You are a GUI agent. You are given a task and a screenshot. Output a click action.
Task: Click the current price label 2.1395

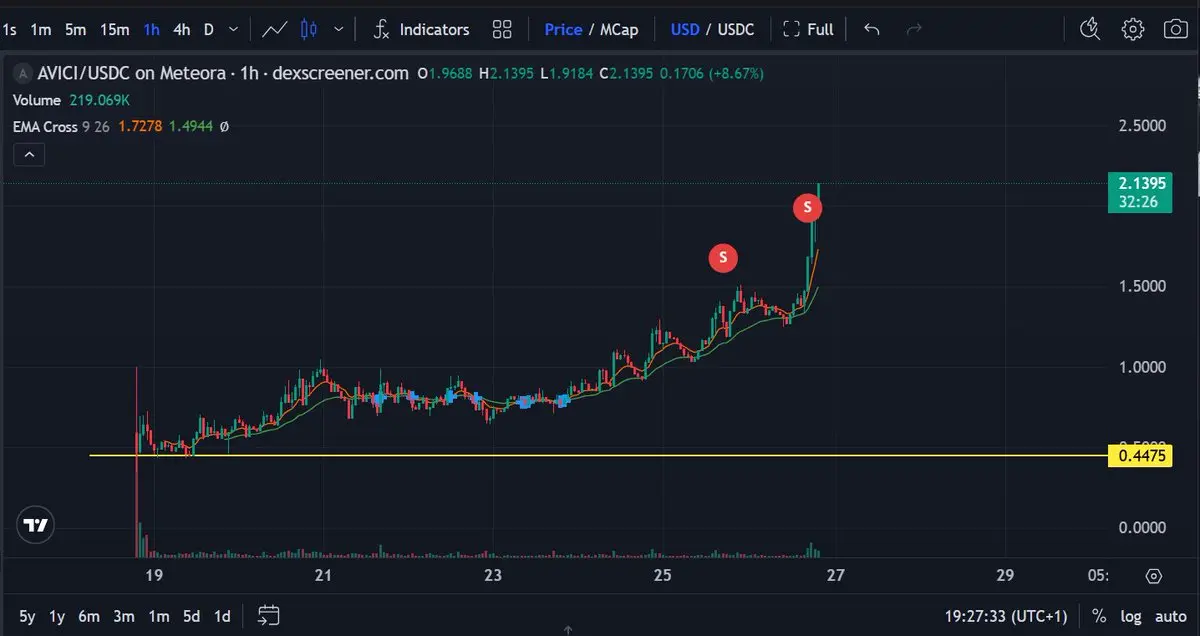click(x=1140, y=184)
